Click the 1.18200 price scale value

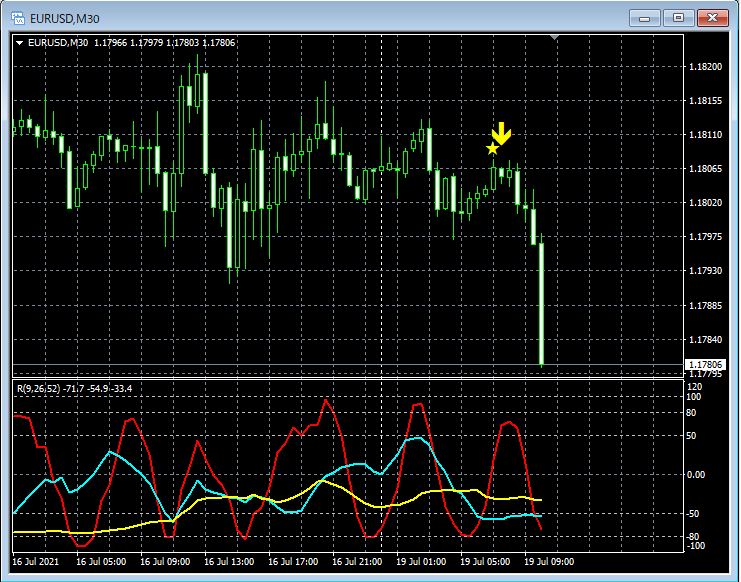[x=706, y=67]
